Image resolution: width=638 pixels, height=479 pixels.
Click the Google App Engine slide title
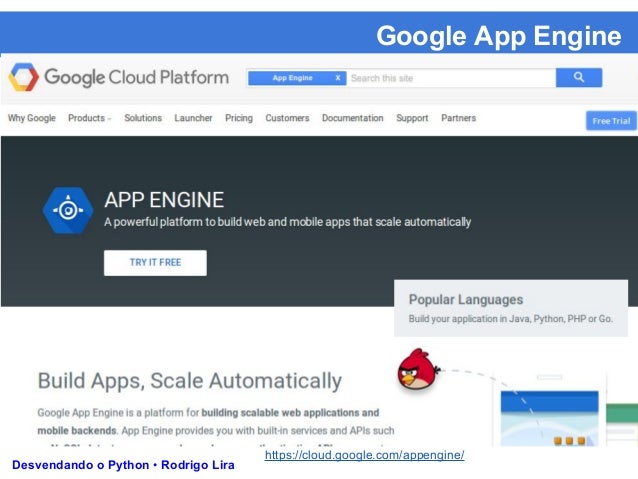coord(499,36)
